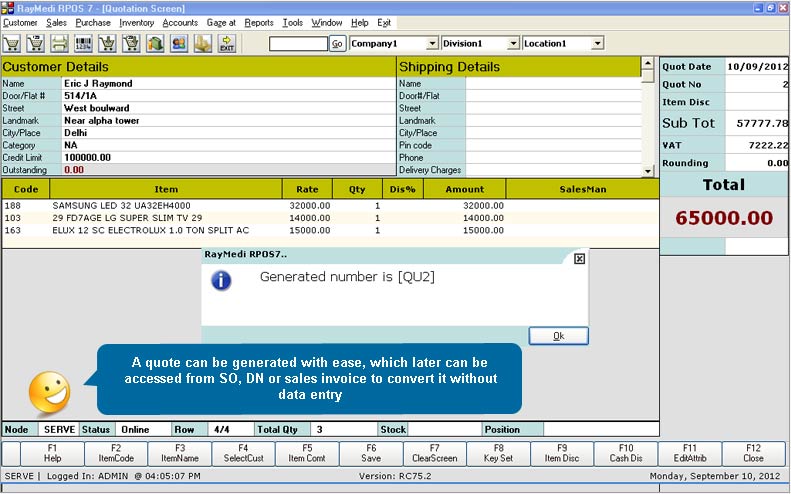Click the yellow EXIT toolbar icon
The height and width of the screenshot is (494, 791).
[227, 44]
